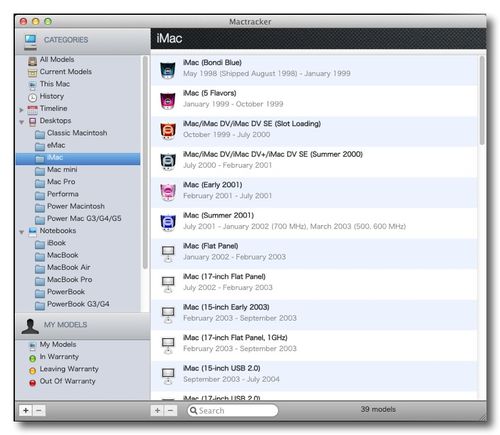Click the My Models list icon

(x=32, y=346)
